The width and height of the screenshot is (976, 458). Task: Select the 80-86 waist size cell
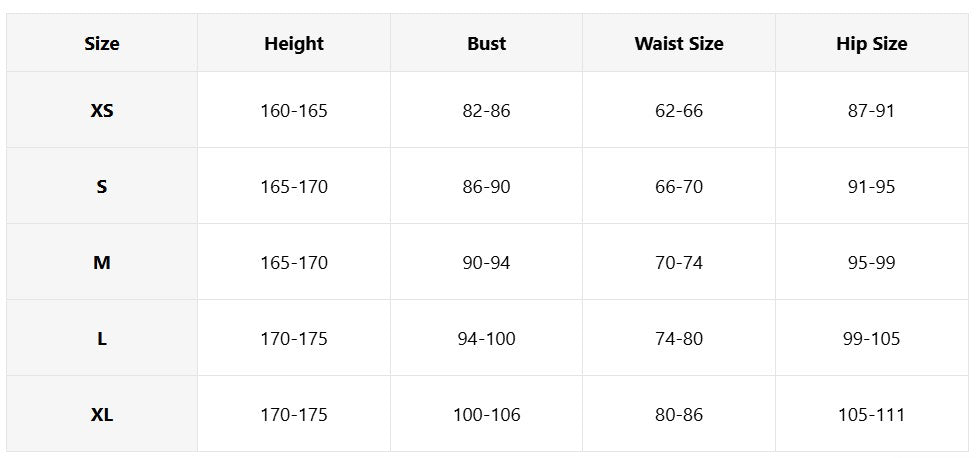[x=679, y=414]
